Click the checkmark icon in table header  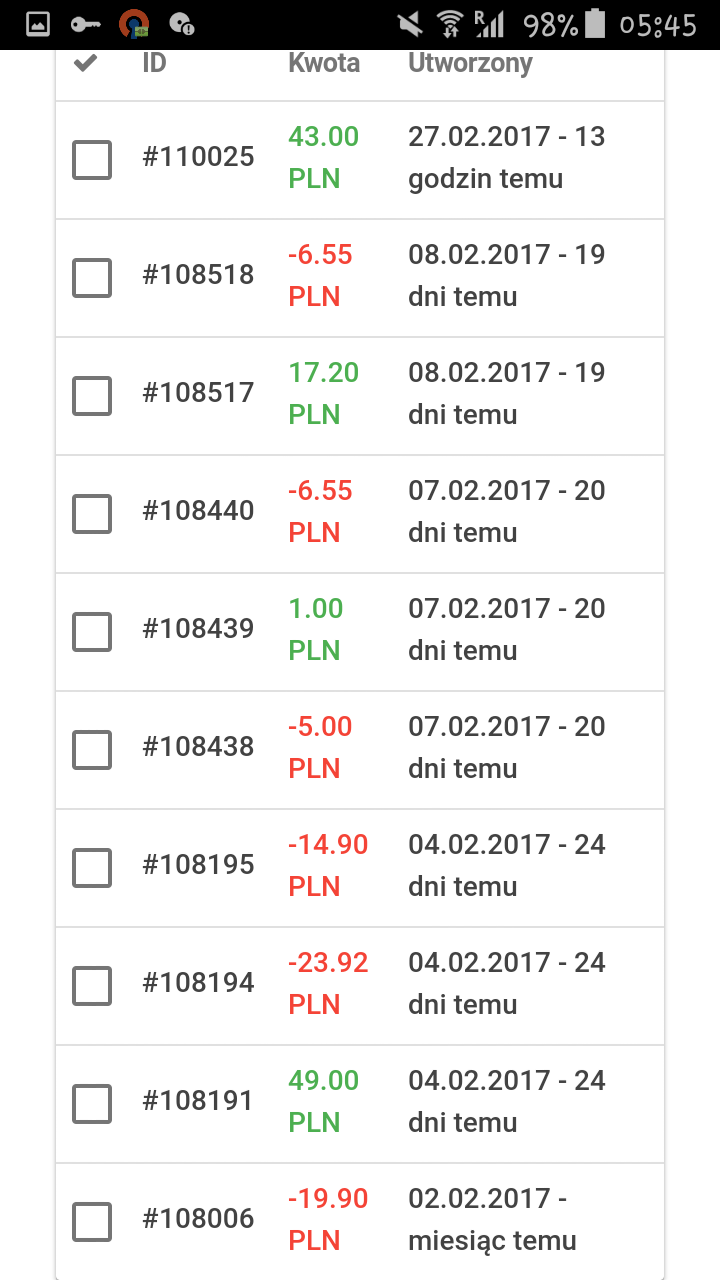[86, 63]
